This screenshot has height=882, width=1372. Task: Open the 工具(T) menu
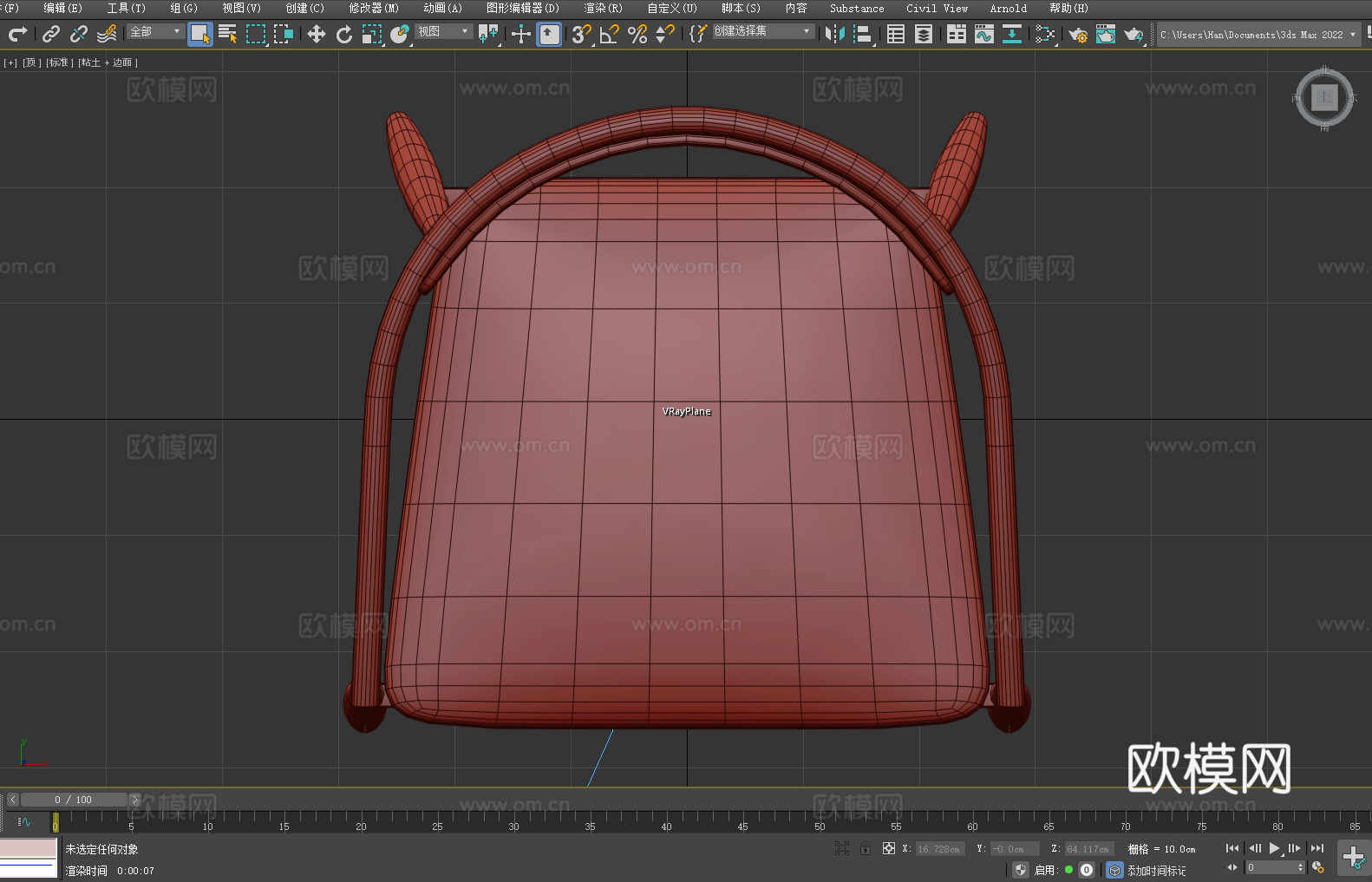tap(126, 8)
